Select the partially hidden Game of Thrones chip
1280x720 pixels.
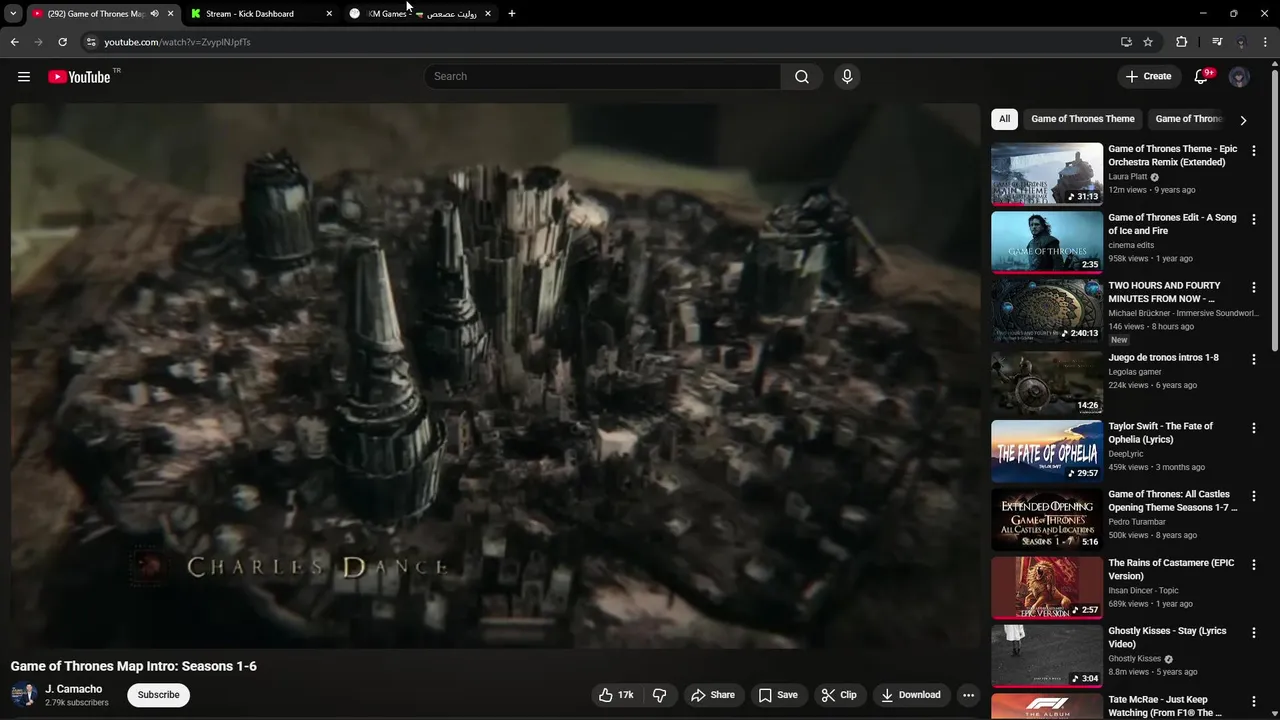1188,119
